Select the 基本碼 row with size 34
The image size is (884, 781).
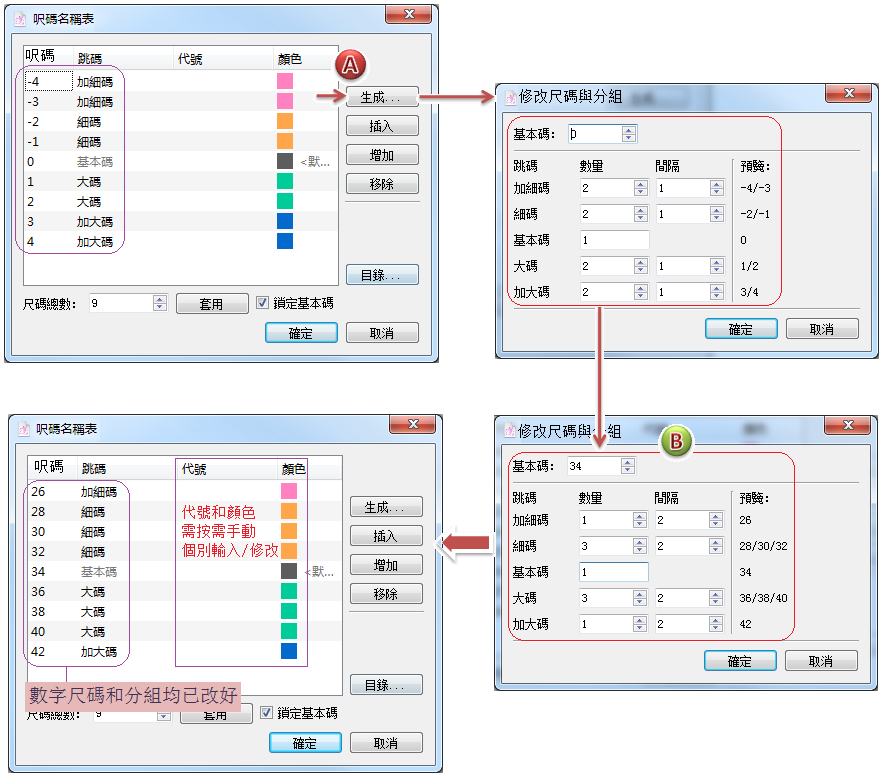(x=98, y=572)
